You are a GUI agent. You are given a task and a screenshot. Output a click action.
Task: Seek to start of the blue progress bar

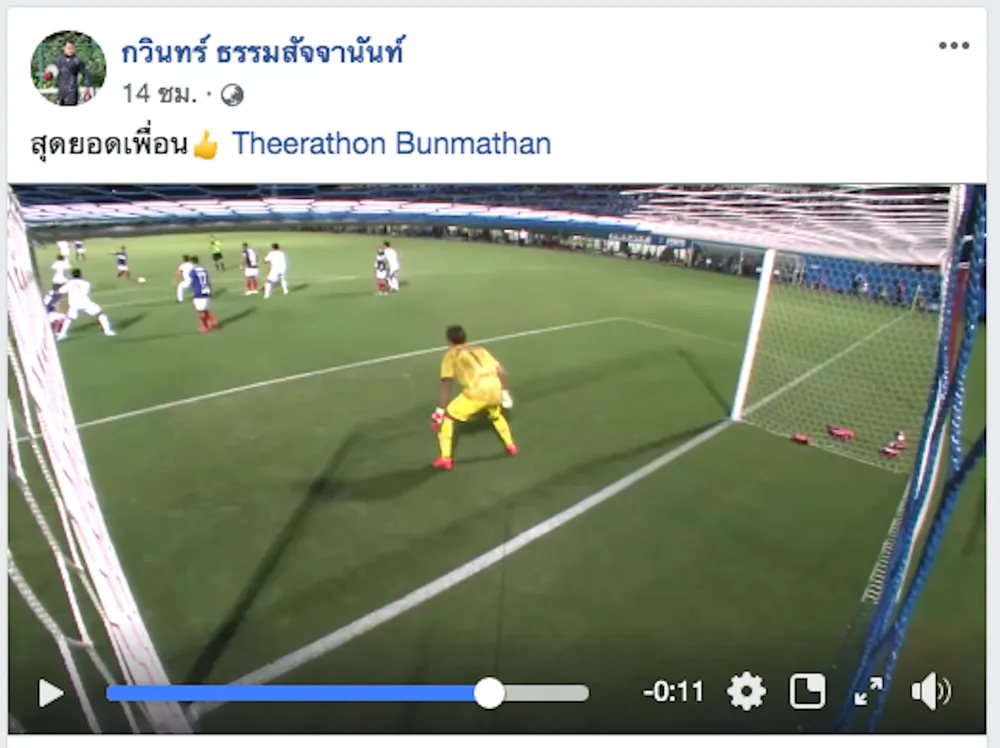(x=110, y=693)
